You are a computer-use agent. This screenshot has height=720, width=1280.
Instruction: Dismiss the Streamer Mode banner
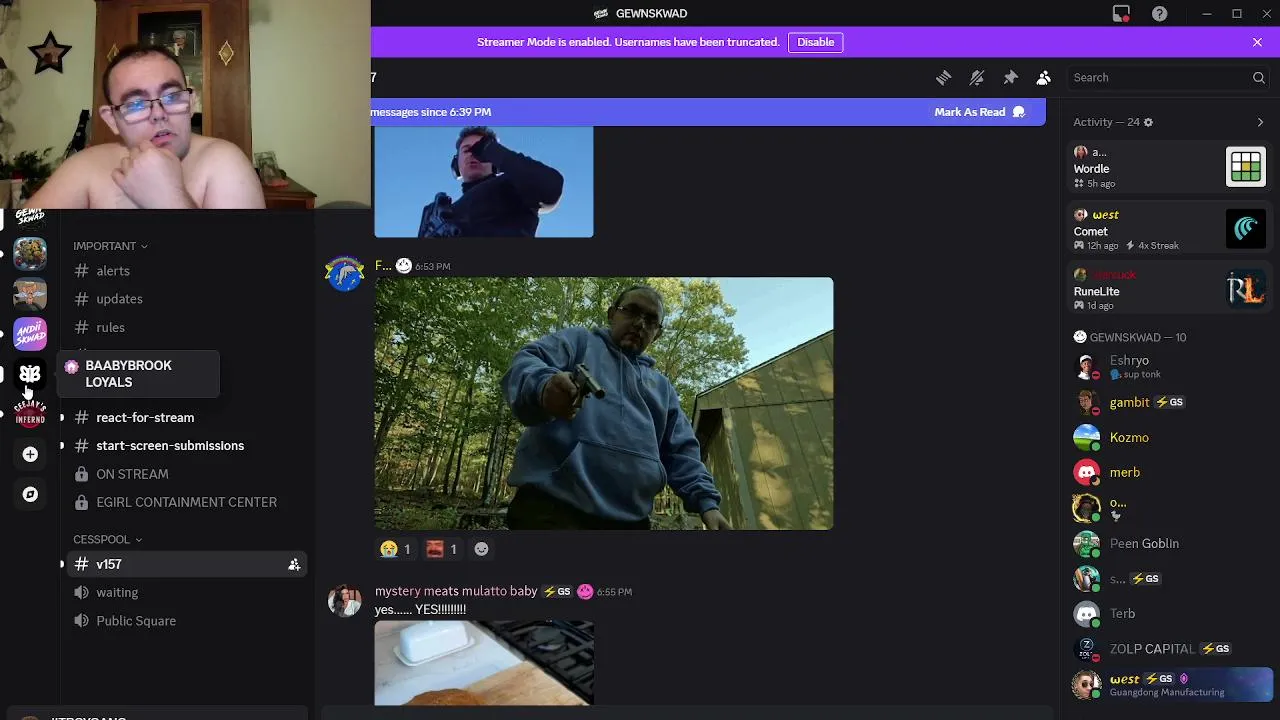1257,42
